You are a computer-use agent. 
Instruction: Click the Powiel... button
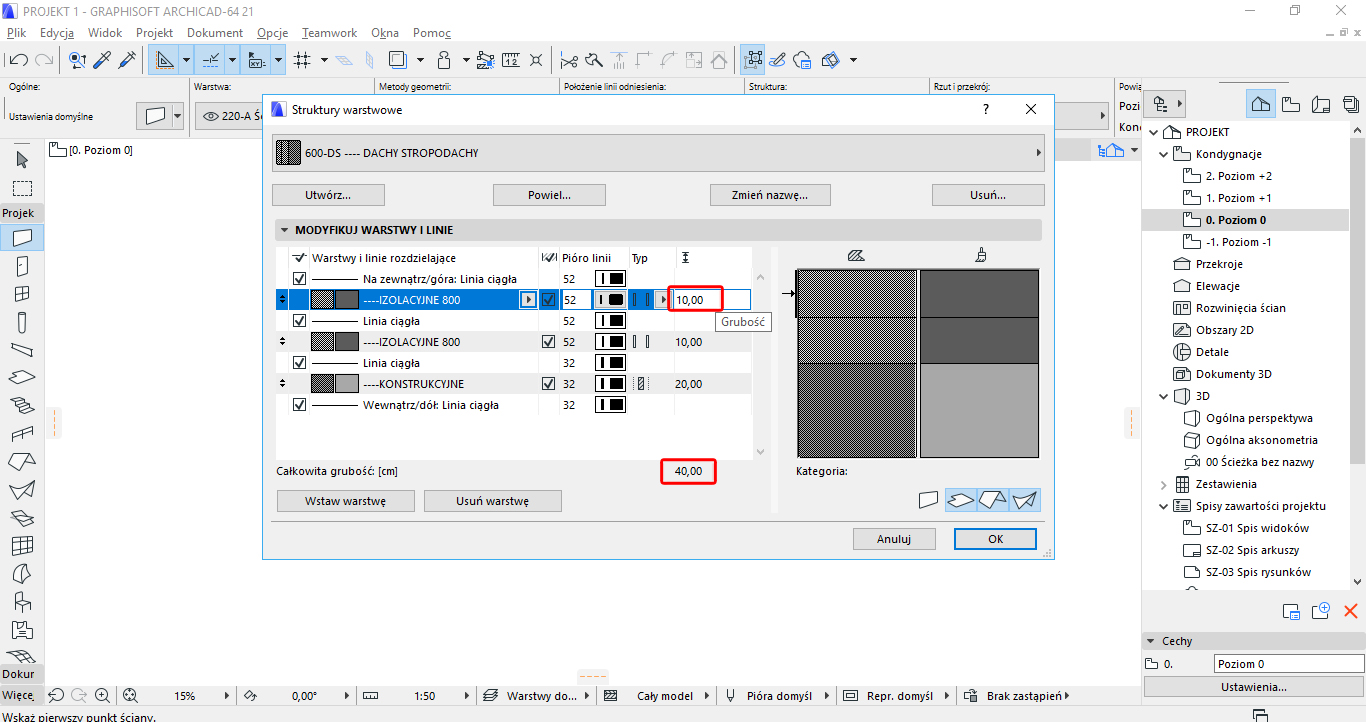pyautogui.click(x=549, y=195)
